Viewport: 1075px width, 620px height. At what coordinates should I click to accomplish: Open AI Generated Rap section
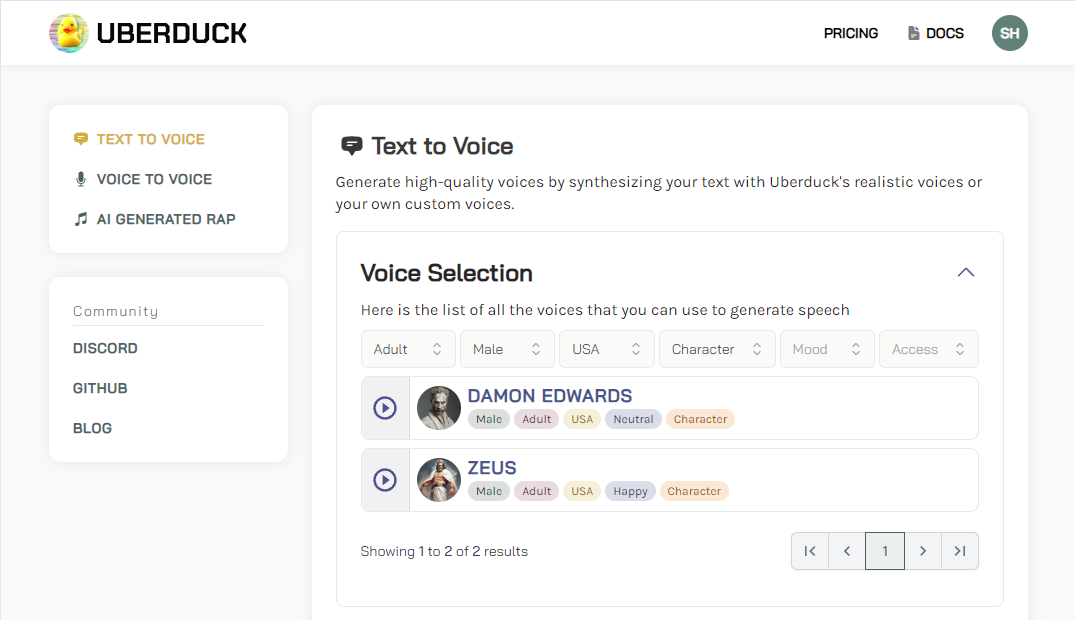[166, 219]
